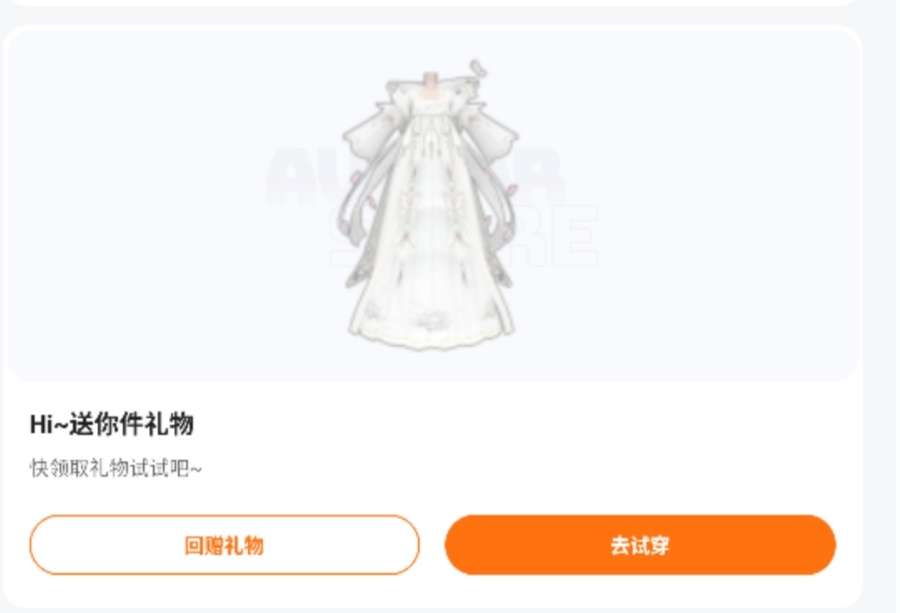Select the dress's left flowing sleeve
Image resolution: width=900 pixels, height=613 pixels.
point(365,133)
